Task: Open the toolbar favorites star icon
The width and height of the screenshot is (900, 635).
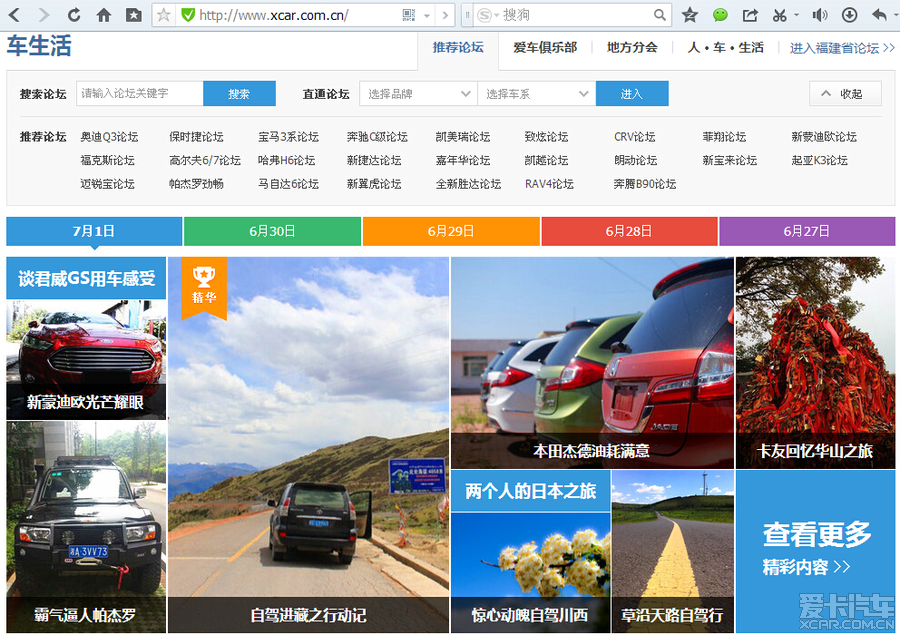Action: click(690, 15)
